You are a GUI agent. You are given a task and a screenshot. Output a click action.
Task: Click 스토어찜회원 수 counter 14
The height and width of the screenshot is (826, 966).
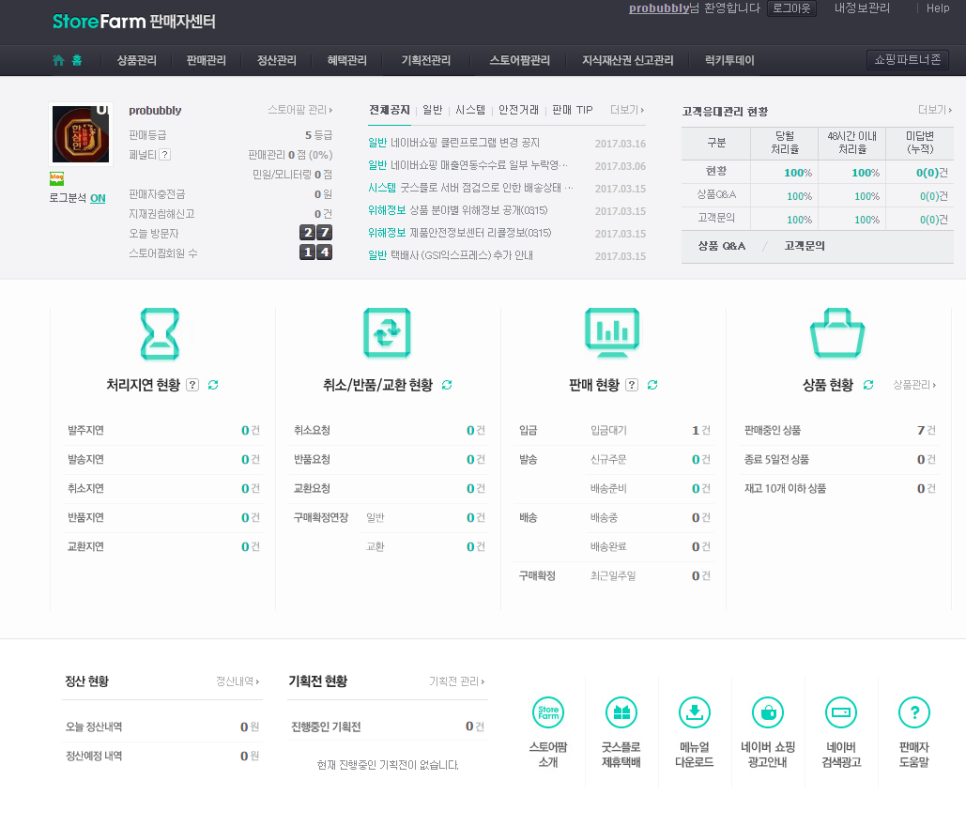pos(316,252)
